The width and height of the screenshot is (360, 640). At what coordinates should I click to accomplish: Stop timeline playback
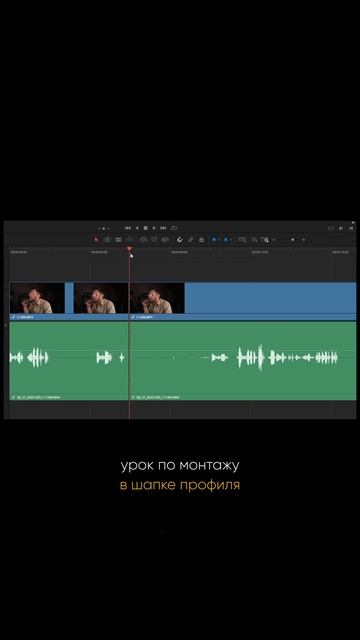pos(145,228)
